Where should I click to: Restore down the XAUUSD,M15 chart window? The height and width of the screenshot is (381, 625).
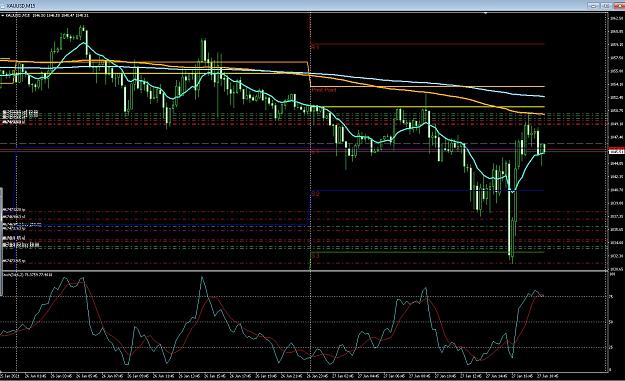pos(606,6)
